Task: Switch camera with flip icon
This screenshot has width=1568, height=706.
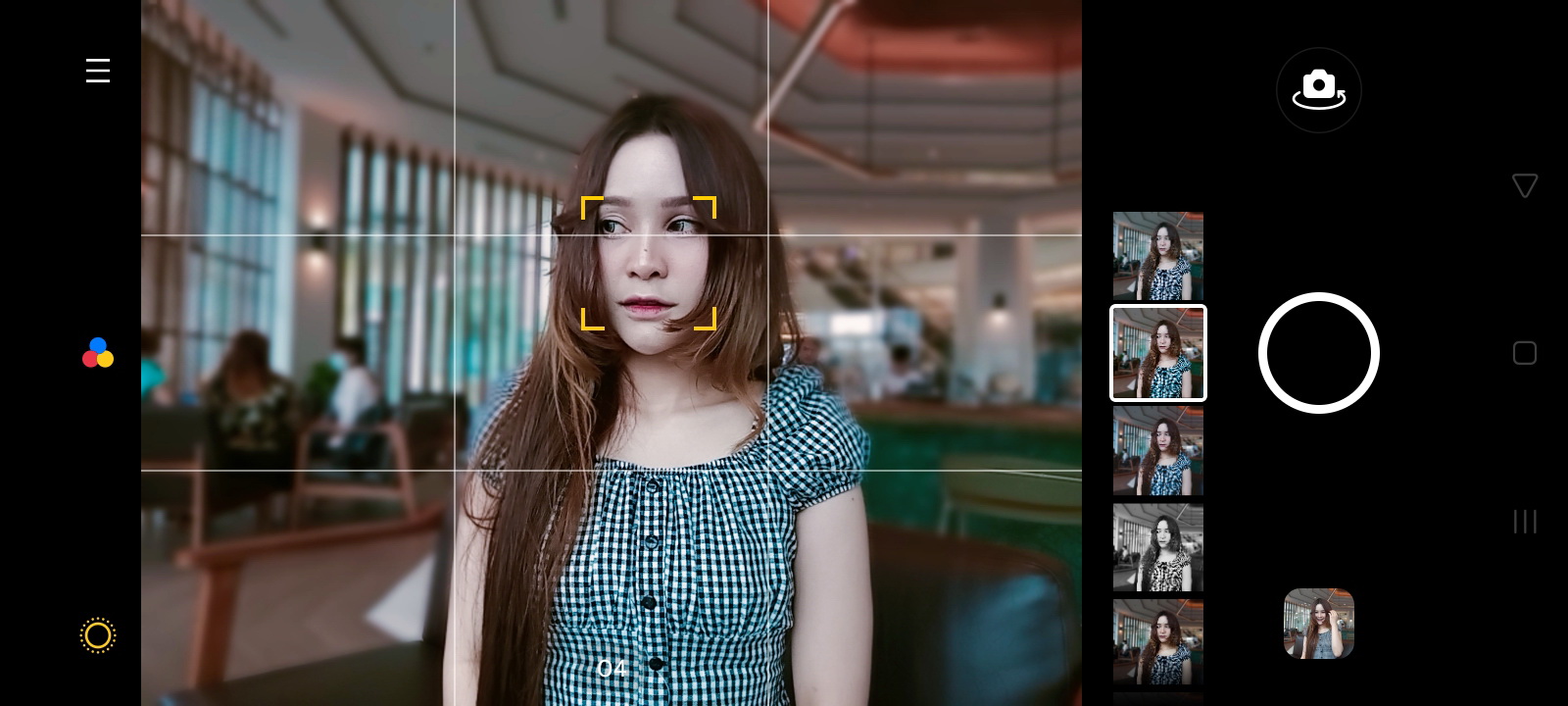Action: 1318,90
